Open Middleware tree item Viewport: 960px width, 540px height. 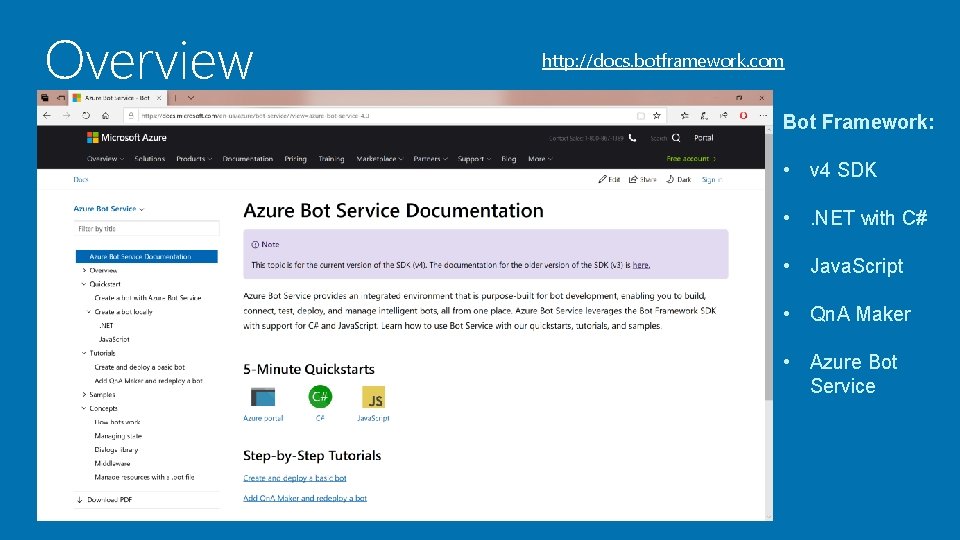112,463
